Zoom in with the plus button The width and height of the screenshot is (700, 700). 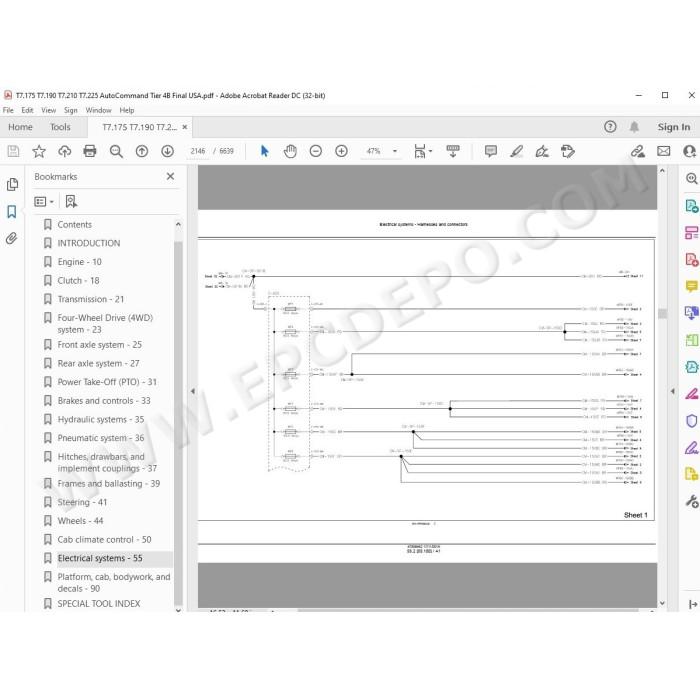[x=342, y=151]
